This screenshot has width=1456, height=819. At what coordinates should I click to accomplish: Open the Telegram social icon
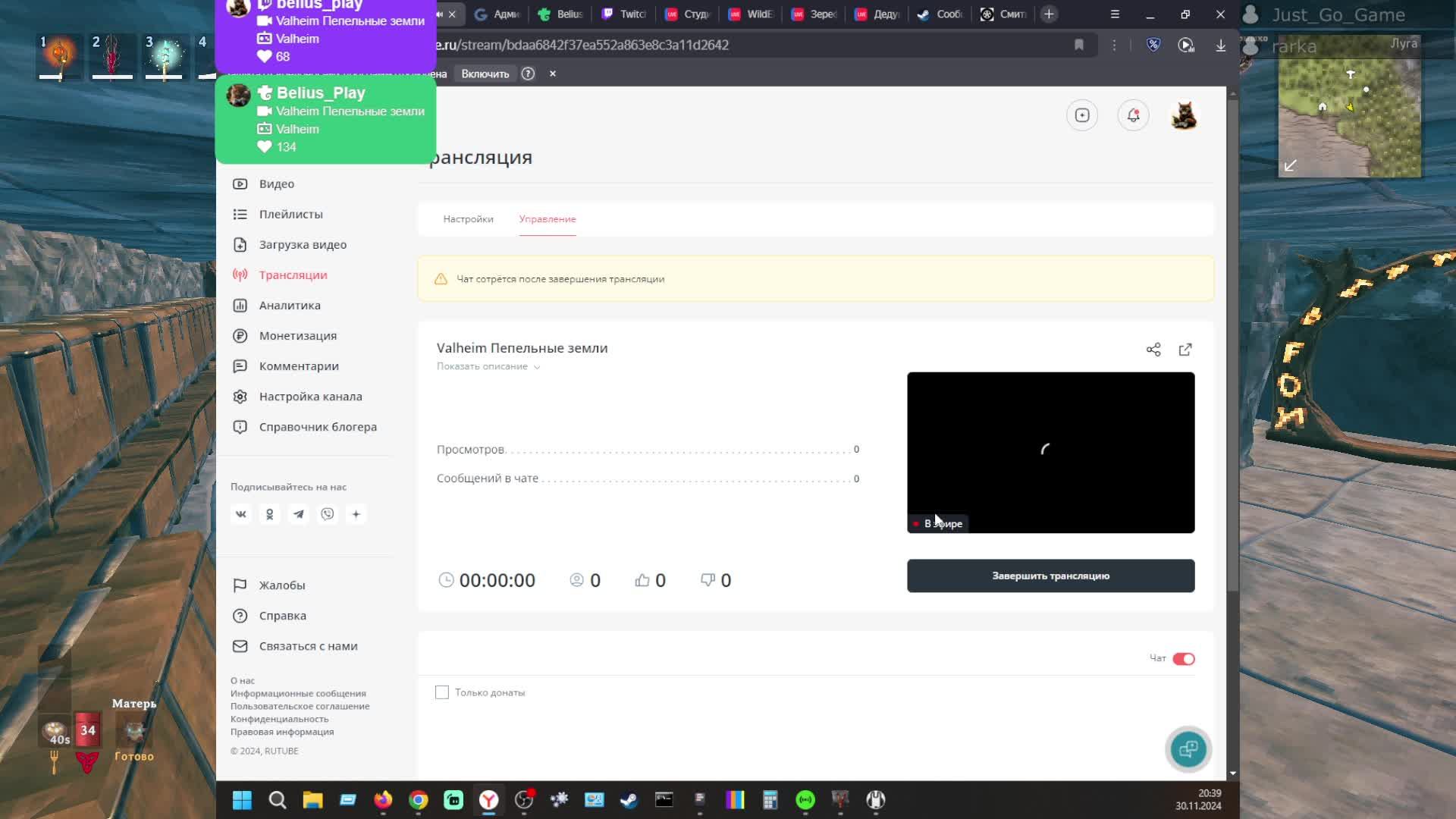(x=299, y=514)
